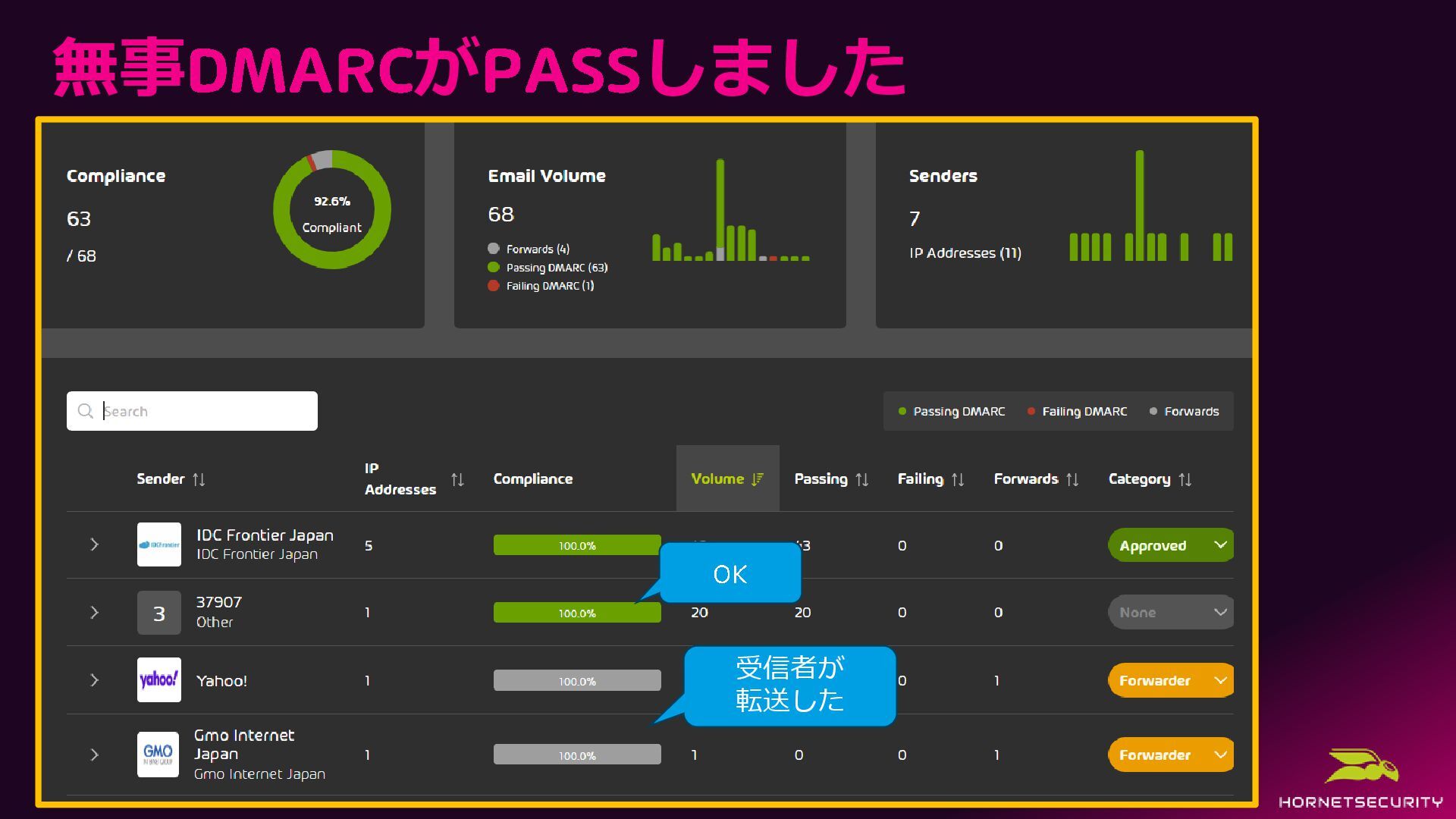The image size is (1456, 819).
Task: Click the Volume descending sort icon
Action: tap(757, 479)
